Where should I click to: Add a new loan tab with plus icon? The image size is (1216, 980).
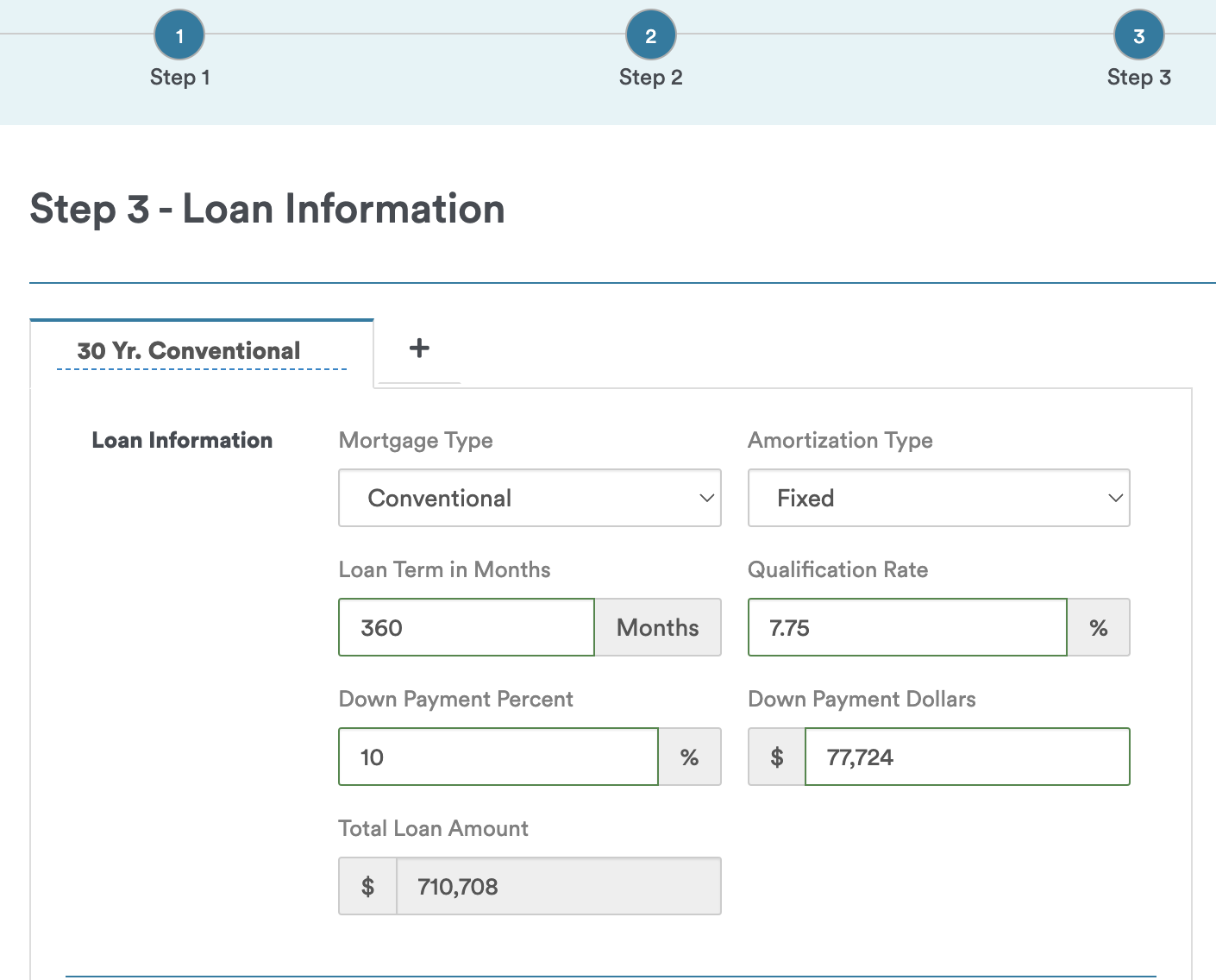coord(419,349)
